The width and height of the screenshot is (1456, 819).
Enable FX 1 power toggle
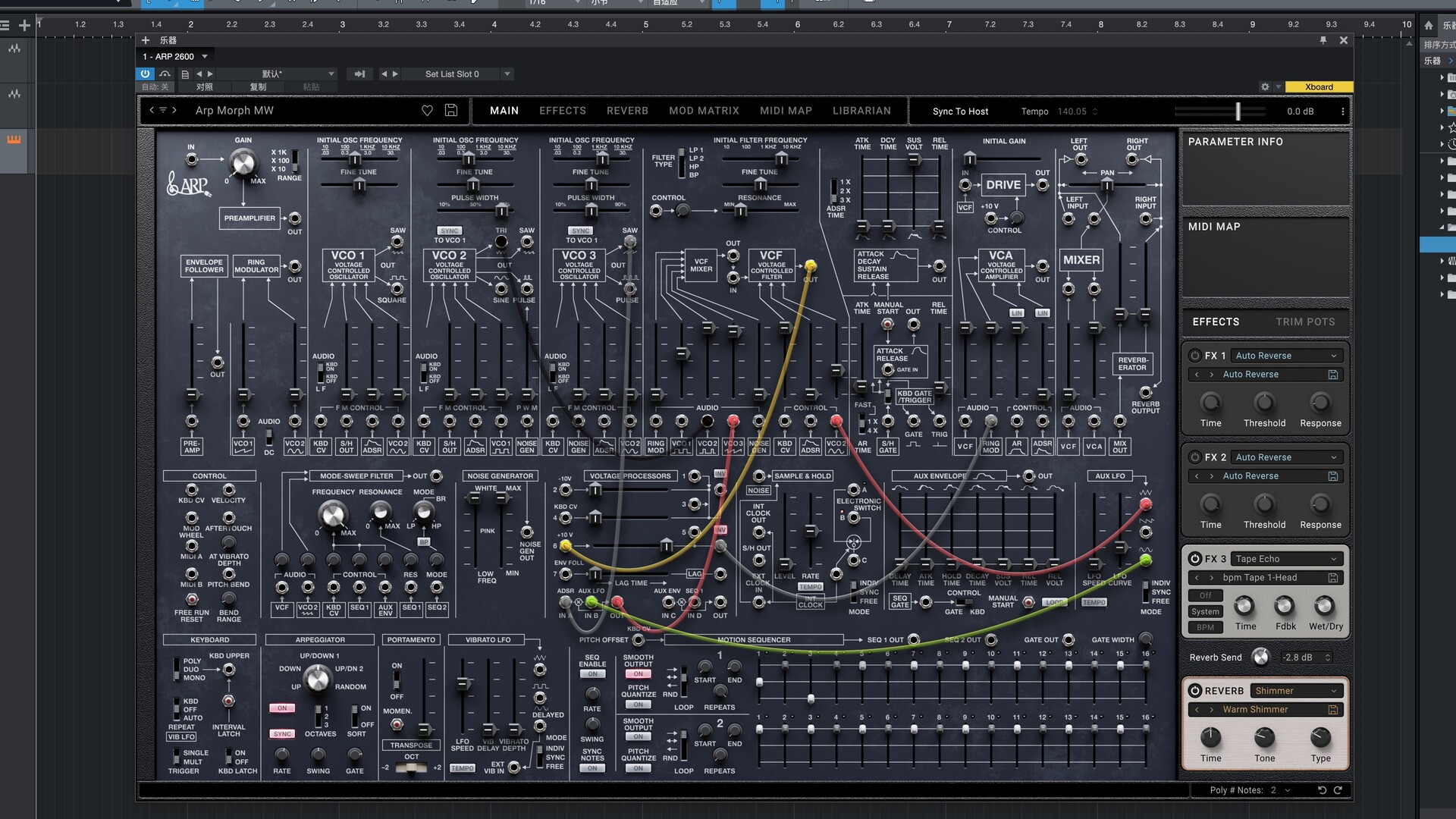click(x=1195, y=356)
